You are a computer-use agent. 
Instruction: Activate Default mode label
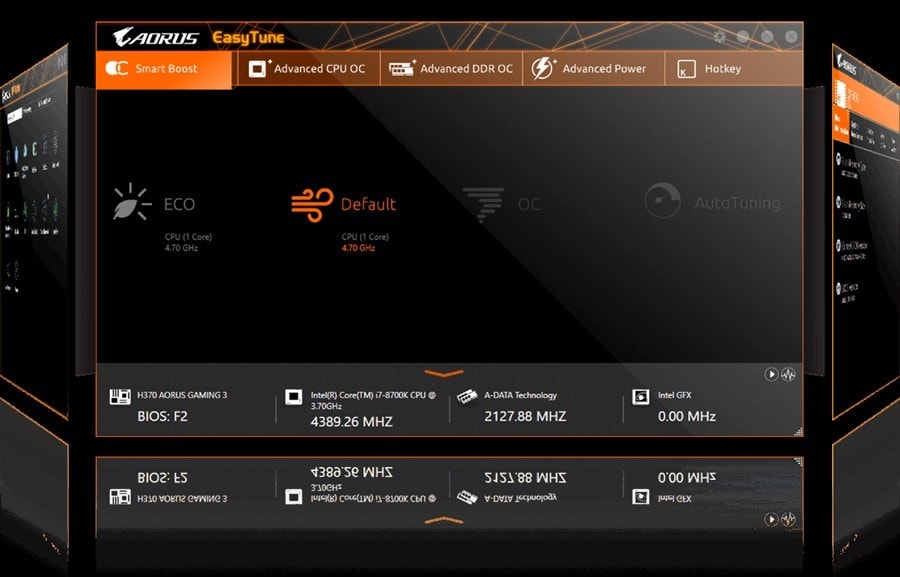tap(368, 204)
